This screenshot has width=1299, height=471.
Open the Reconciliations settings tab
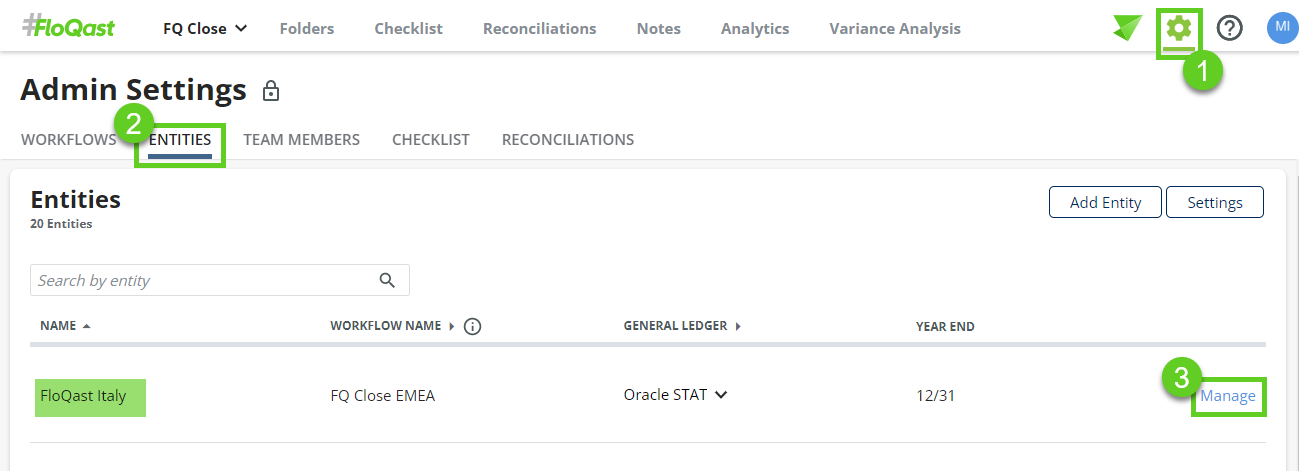point(567,140)
